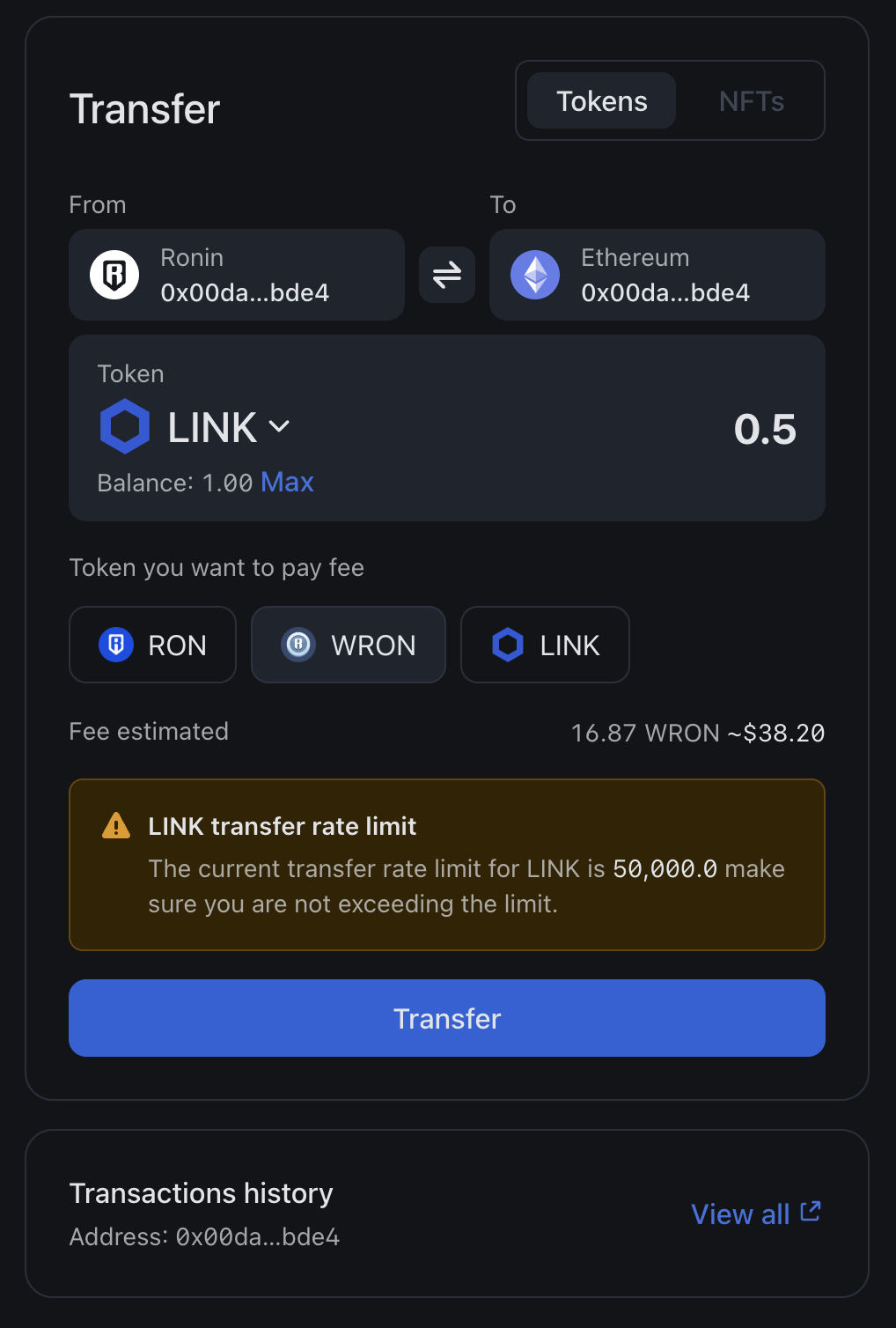Image resolution: width=896 pixels, height=1328 pixels.
Task: Select LINK as the fee token
Action: [x=545, y=645]
